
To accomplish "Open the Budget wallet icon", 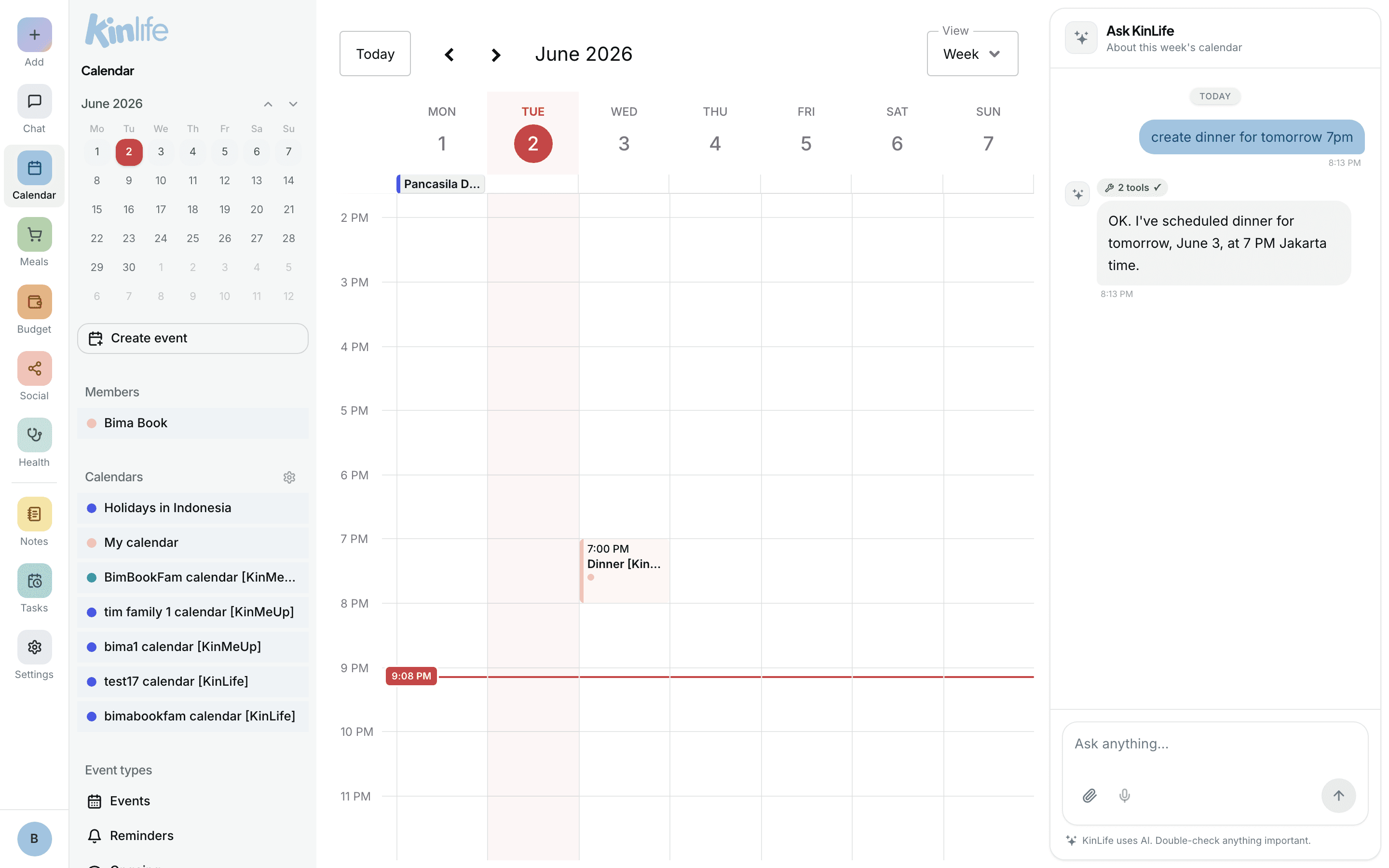I will click(x=34, y=302).
